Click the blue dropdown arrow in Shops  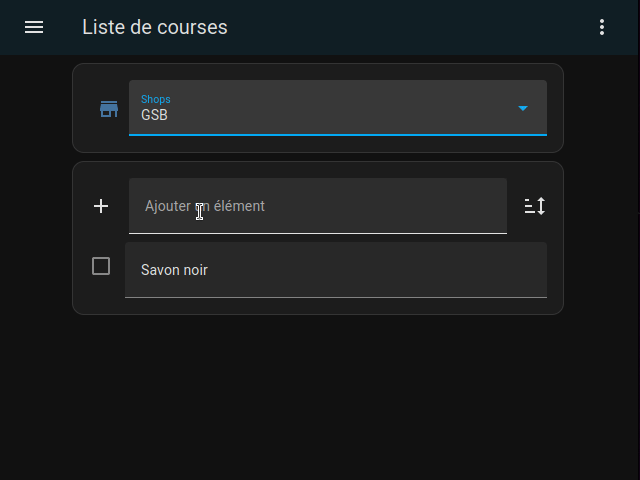(523, 108)
